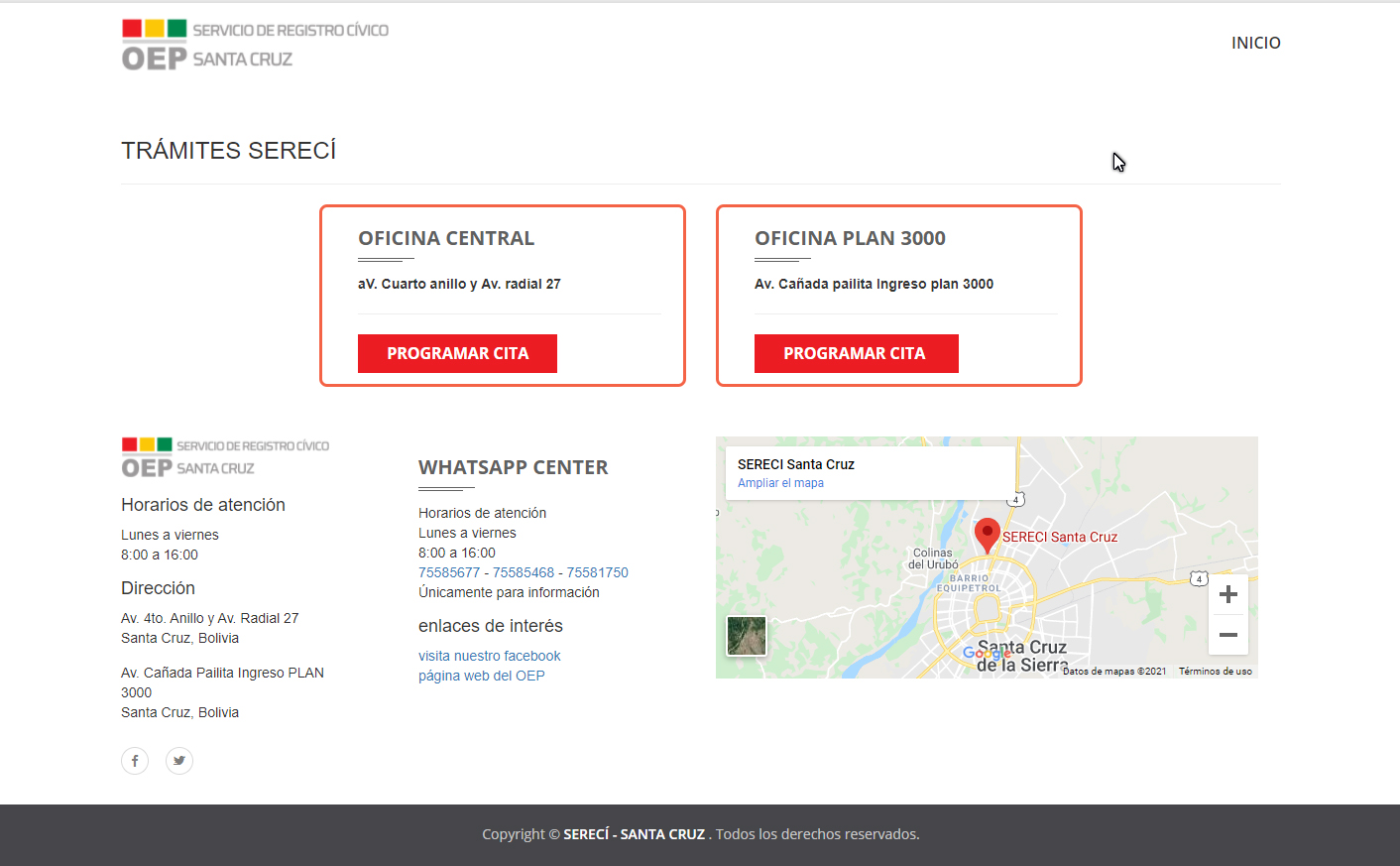Click WhatsApp number 75581750
The width and height of the screenshot is (1400, 866).
click(x=597, y=572)
